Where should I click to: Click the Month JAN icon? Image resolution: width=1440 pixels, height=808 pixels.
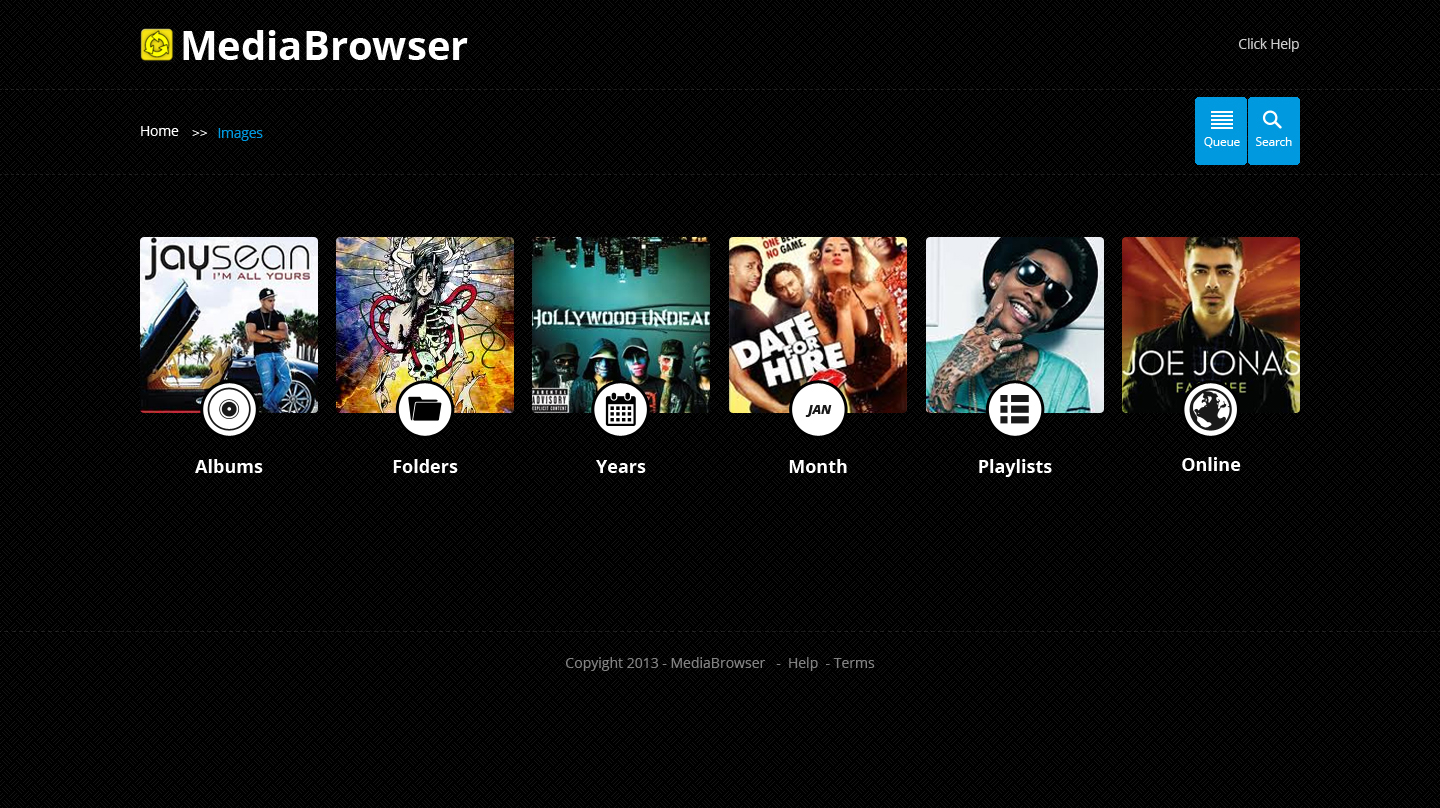(x=818, y=409)
